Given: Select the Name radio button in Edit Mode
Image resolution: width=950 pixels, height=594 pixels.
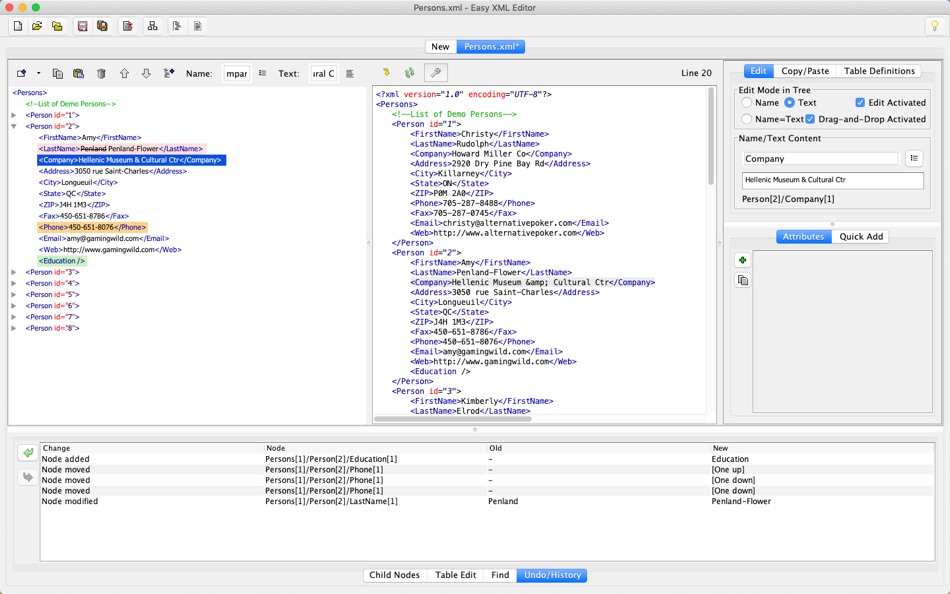Looking at the screenshot, I should coord(746,102).
